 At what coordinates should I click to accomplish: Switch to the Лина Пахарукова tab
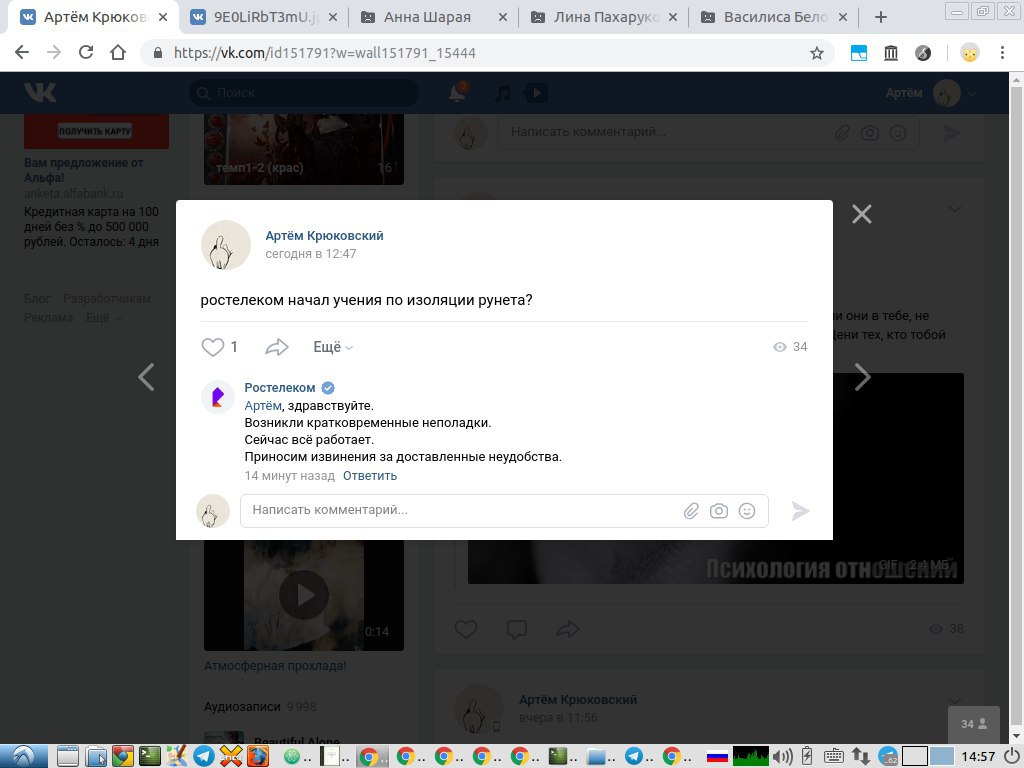pos(603,18)
